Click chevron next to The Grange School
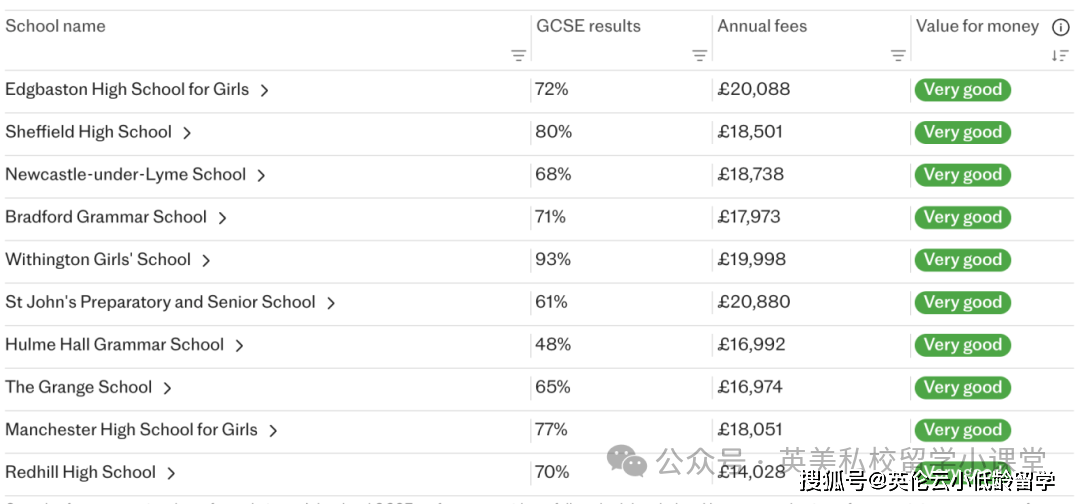 coord(167,388)
